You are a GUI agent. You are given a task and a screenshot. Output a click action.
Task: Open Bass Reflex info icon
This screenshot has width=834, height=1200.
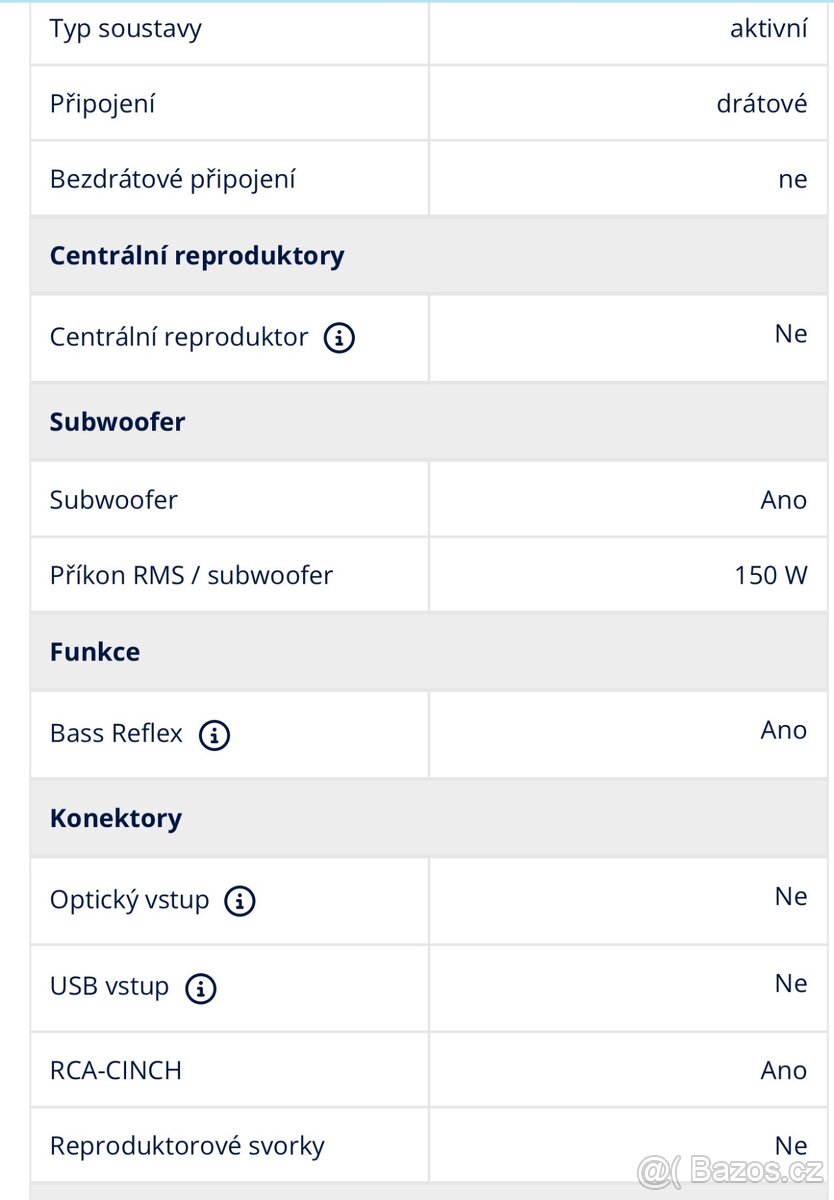point(214,735)
